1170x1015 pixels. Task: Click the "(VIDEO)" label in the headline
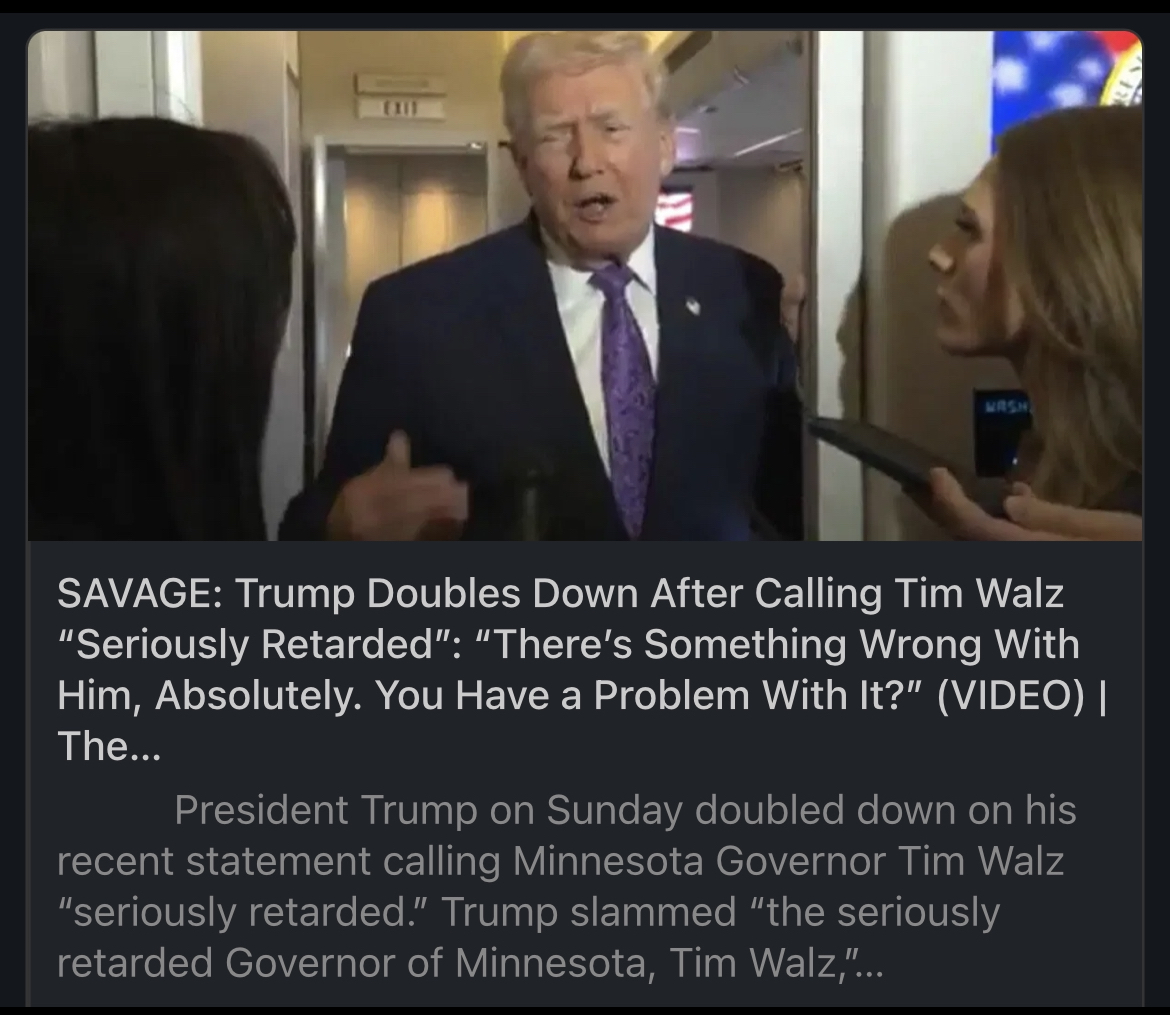click(x=1008, y=696)
